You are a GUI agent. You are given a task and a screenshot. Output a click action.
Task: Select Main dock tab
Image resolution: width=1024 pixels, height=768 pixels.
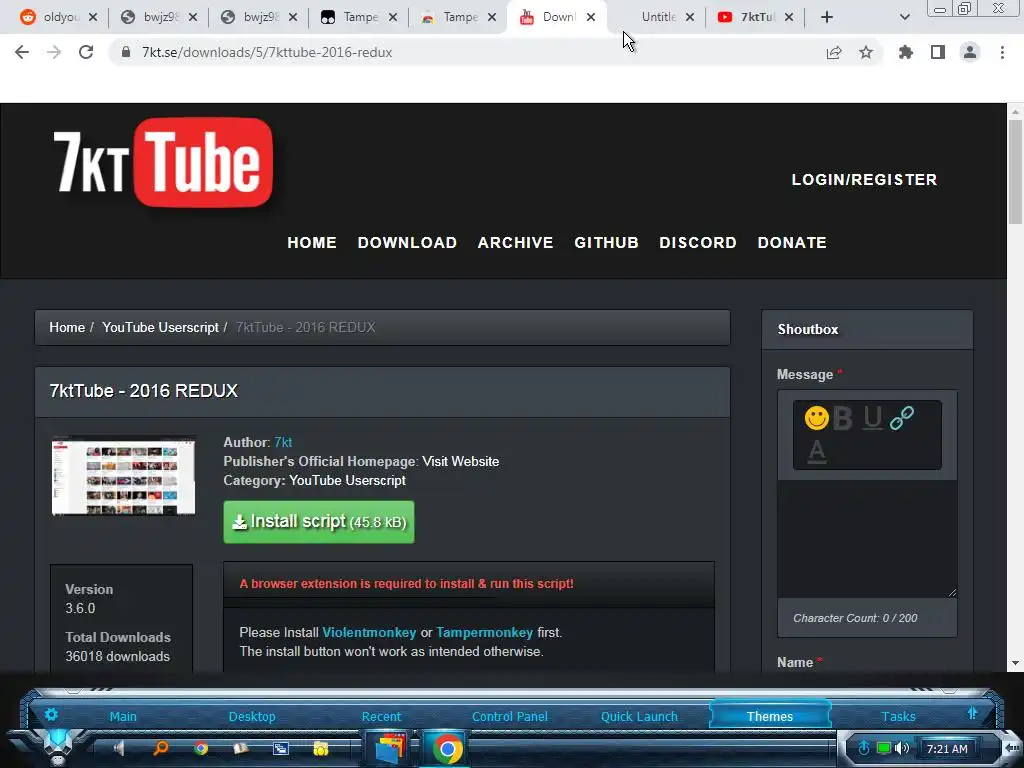[x=123, y=716]
